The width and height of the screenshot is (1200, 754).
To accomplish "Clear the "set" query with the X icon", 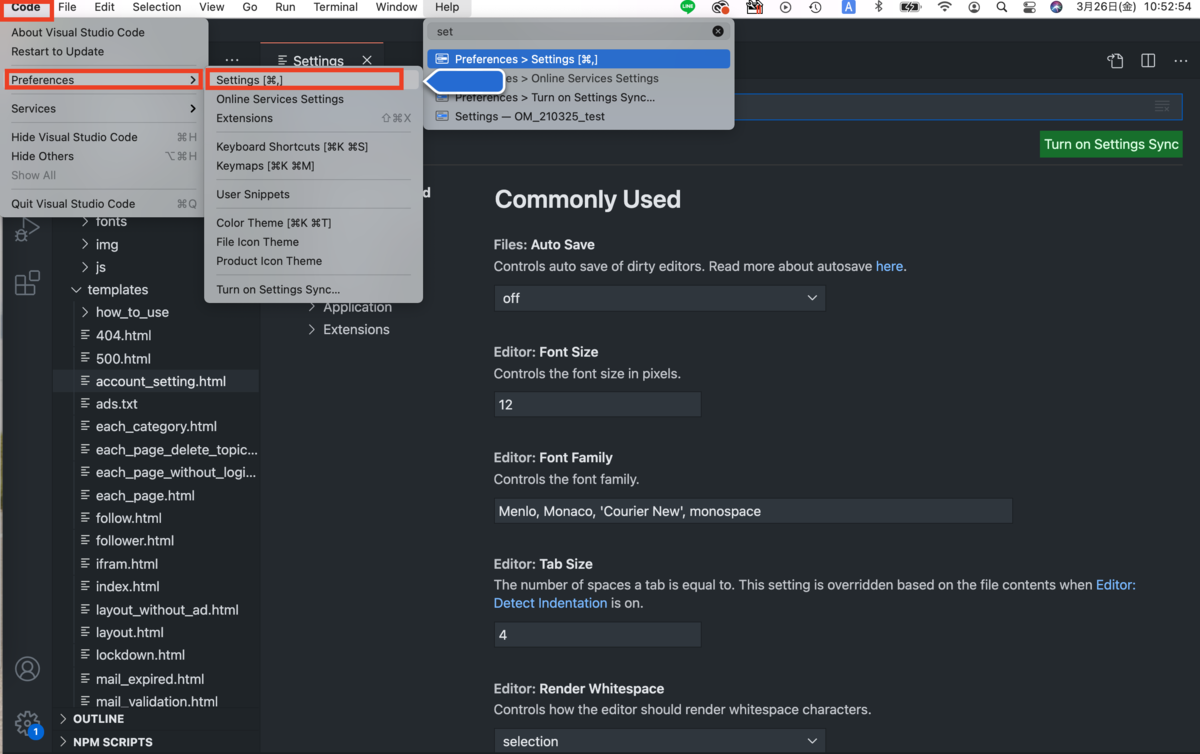I will point(717,31).
